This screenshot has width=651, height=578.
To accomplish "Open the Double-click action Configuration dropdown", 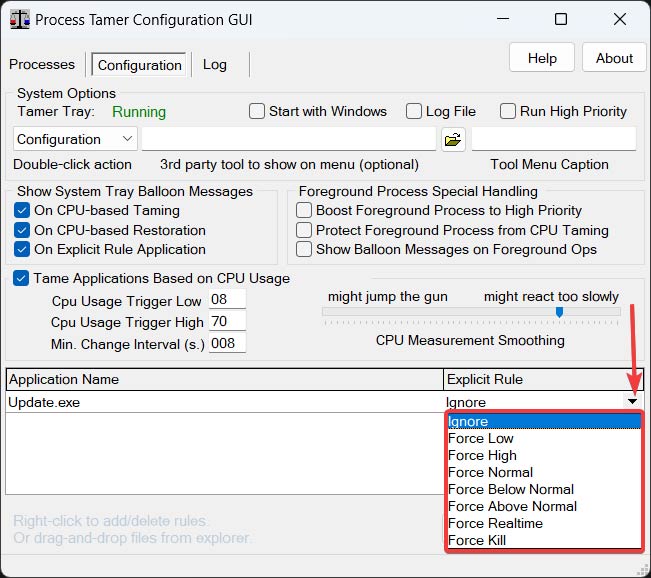I will coord(75,139).
